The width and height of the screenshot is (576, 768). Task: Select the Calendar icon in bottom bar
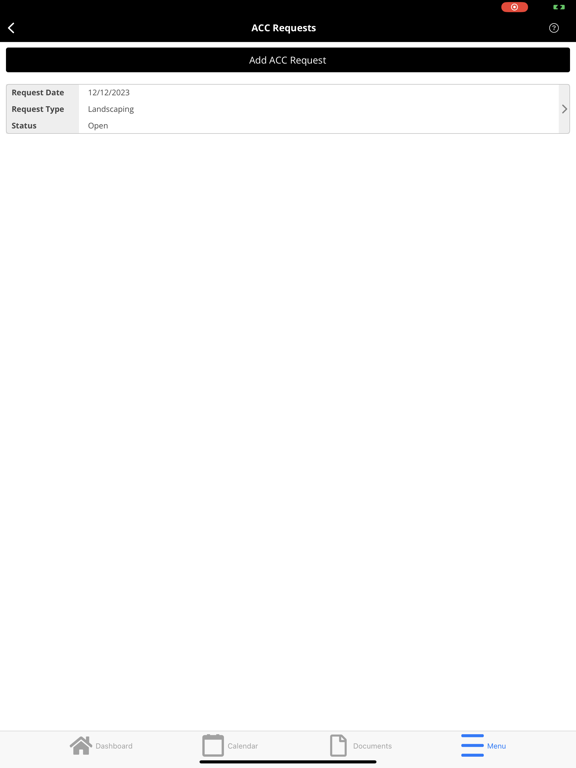click(213, 745)
